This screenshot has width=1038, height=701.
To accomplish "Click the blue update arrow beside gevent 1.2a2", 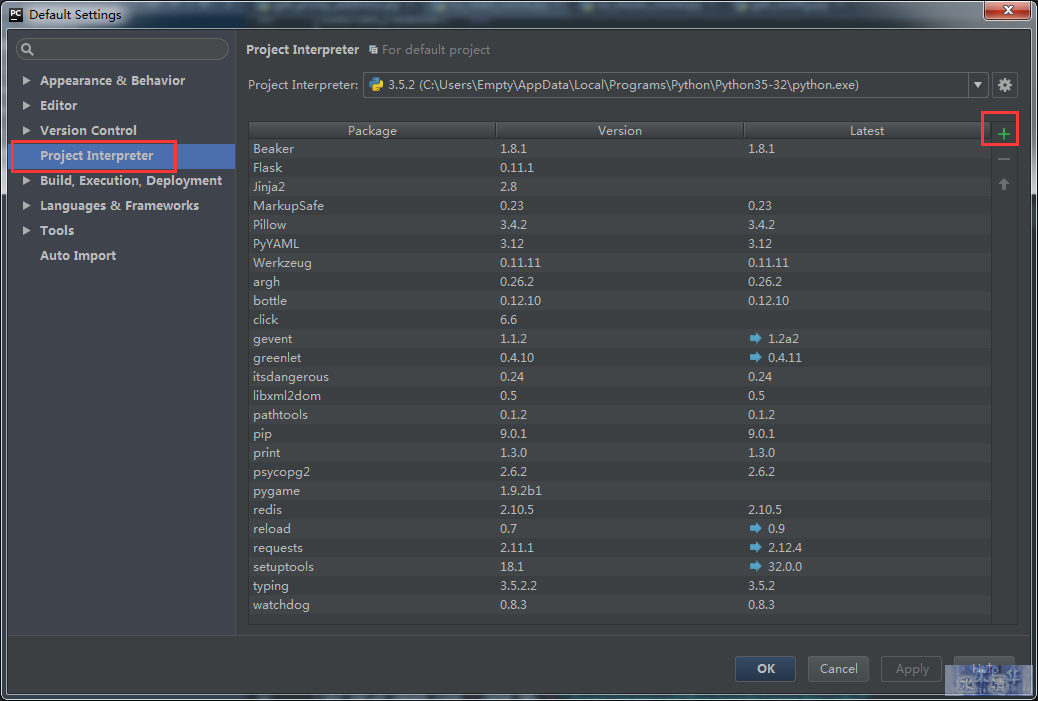I will click(x=755, y=338).
